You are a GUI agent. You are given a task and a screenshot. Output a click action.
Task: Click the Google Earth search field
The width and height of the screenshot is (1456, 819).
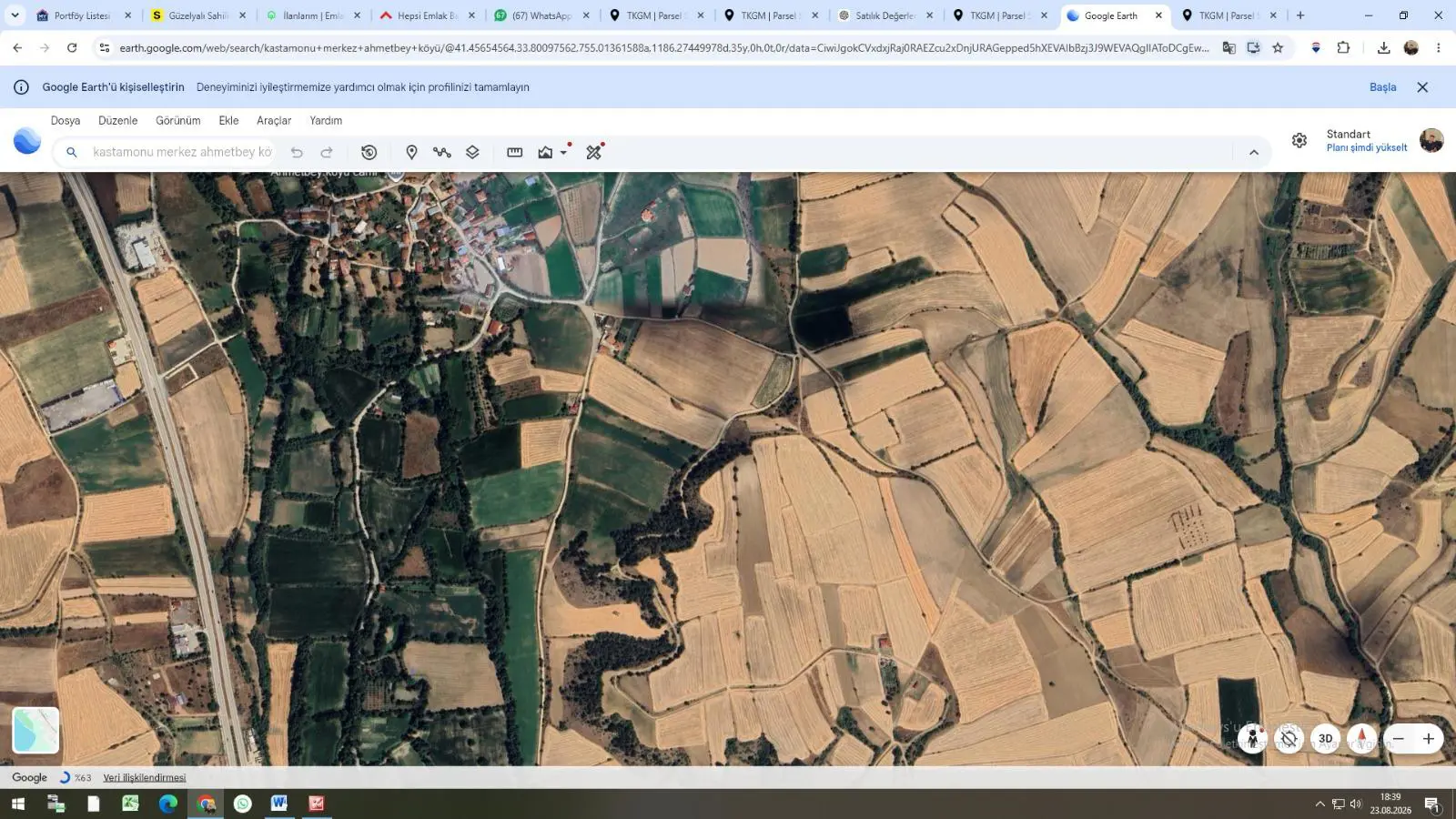click(x=182, y=152)
